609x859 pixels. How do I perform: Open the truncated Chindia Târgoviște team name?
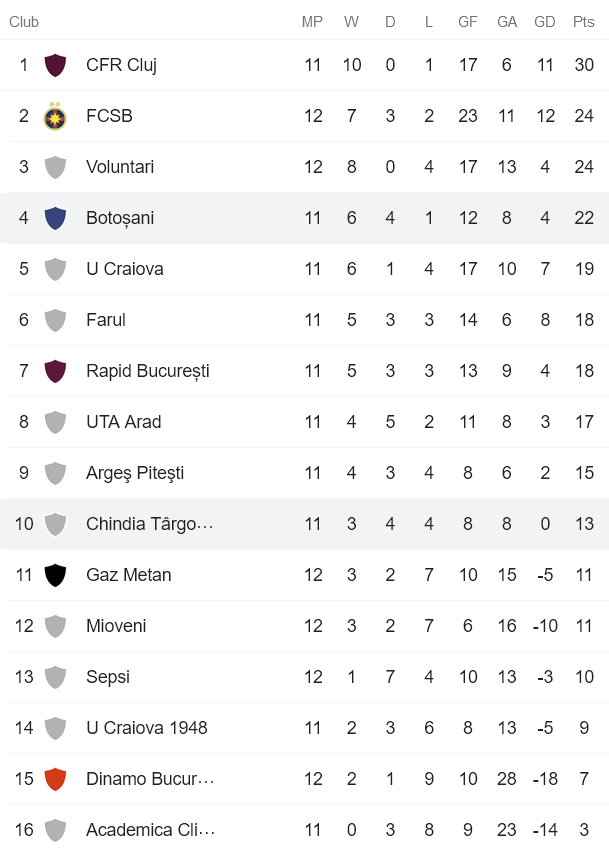click(x=149, y=524)
